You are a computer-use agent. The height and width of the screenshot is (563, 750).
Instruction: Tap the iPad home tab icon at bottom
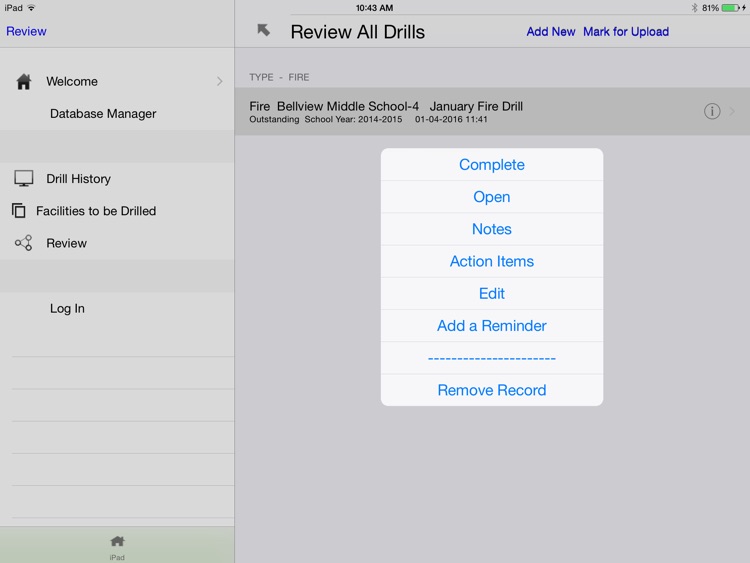pos(117,542)
